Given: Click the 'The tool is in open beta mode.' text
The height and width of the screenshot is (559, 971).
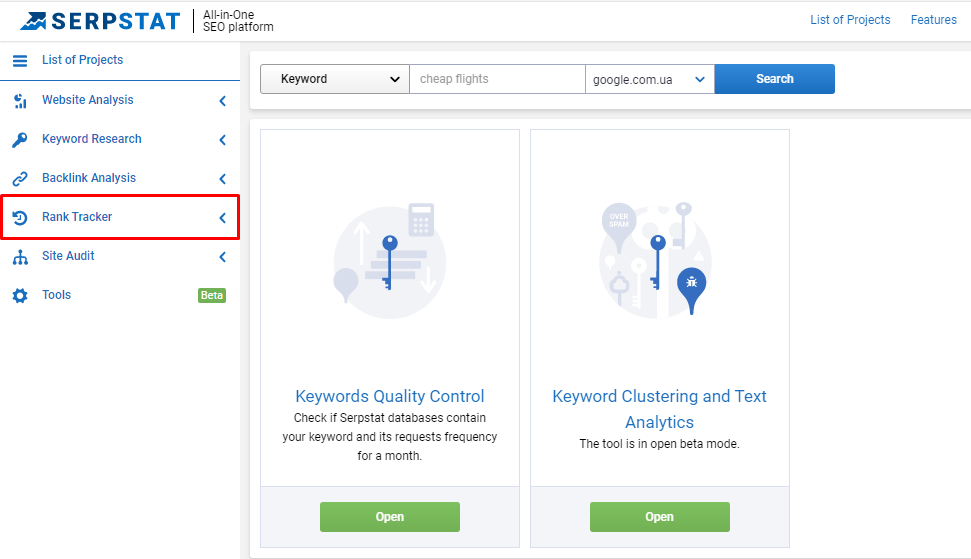Looking at the screenshot, I should point(660,444).
